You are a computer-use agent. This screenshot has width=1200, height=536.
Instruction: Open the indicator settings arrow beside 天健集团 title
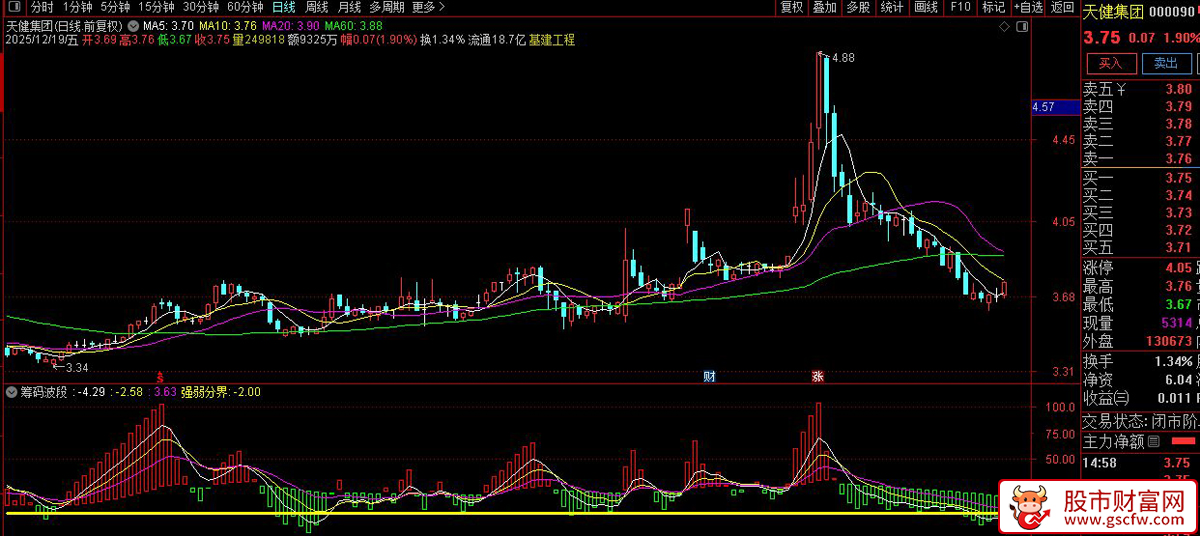134,24
